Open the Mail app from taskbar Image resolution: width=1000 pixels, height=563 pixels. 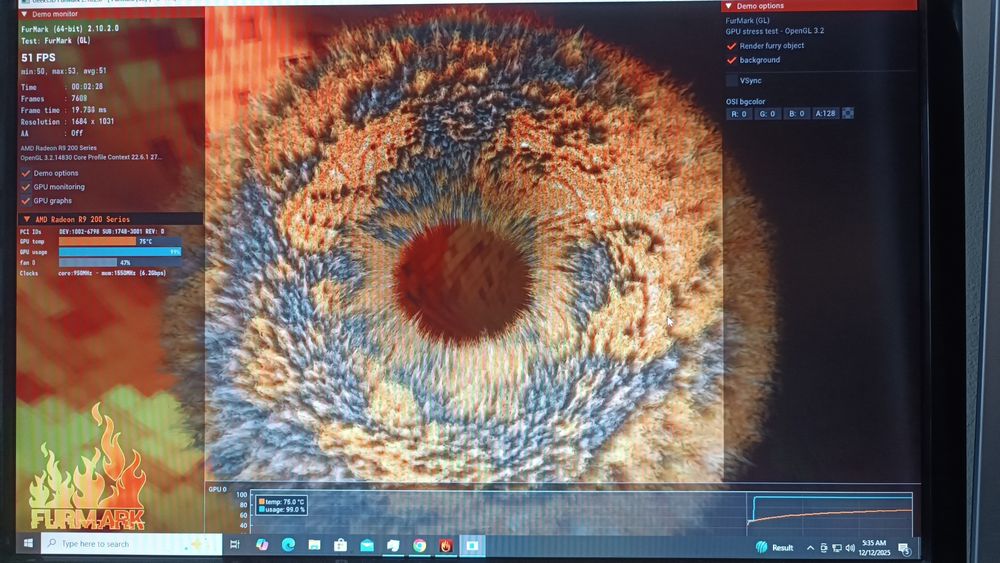[x=367, y=545]
